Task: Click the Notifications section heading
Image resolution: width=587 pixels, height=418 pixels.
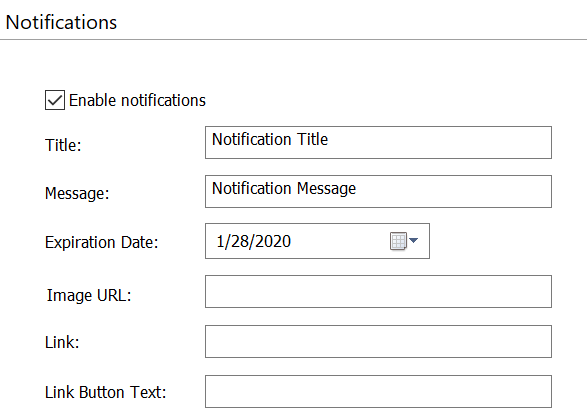Action: point(61,22)
